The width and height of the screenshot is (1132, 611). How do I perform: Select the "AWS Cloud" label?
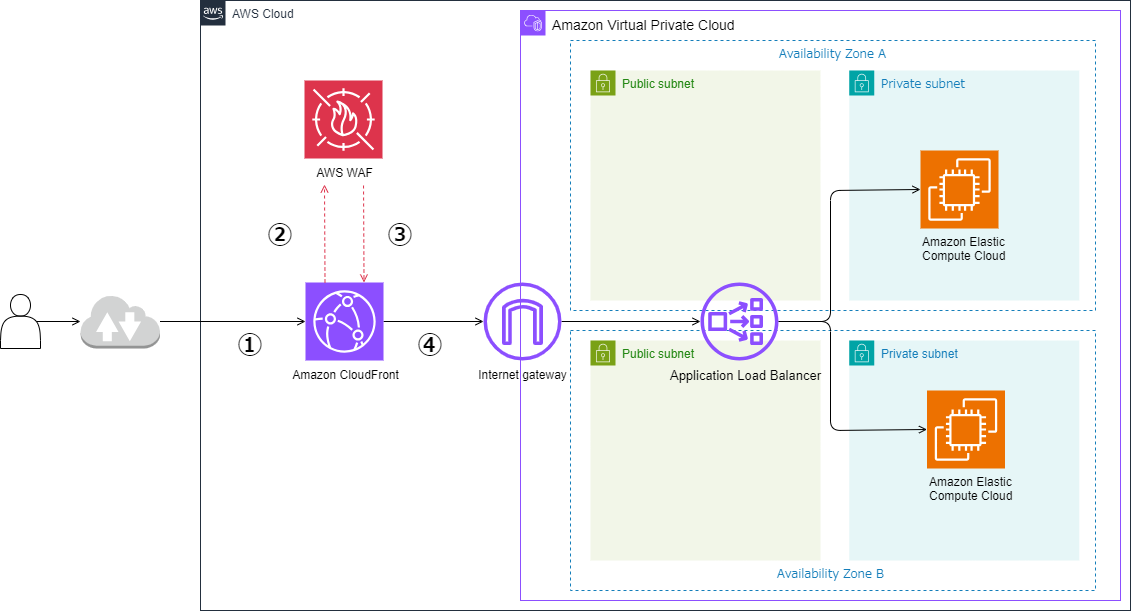[x=263, y=14]
